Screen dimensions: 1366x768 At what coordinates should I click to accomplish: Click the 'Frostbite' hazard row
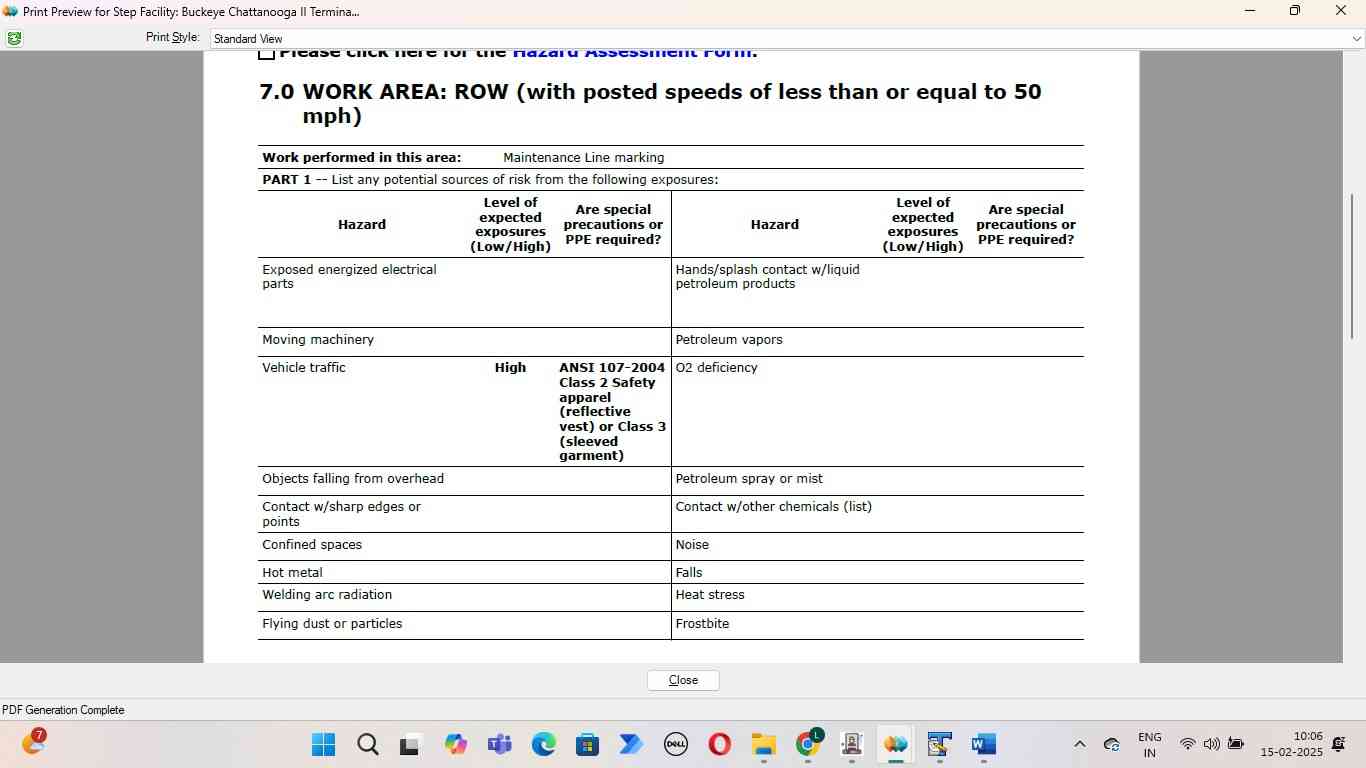[702, 624]
